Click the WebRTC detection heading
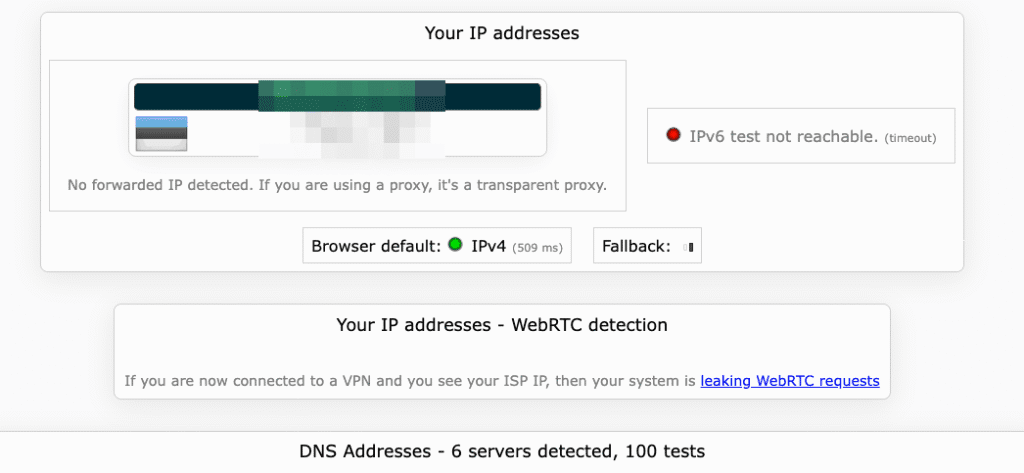This screenshot has height=473, width=1024. (x=501, y=325)
